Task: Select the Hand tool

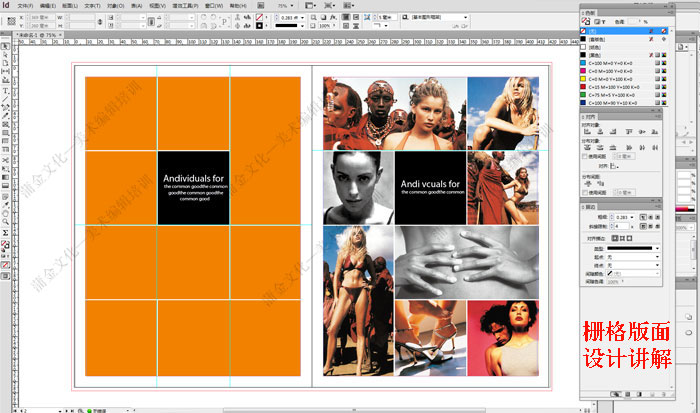Action: [5, 213]
